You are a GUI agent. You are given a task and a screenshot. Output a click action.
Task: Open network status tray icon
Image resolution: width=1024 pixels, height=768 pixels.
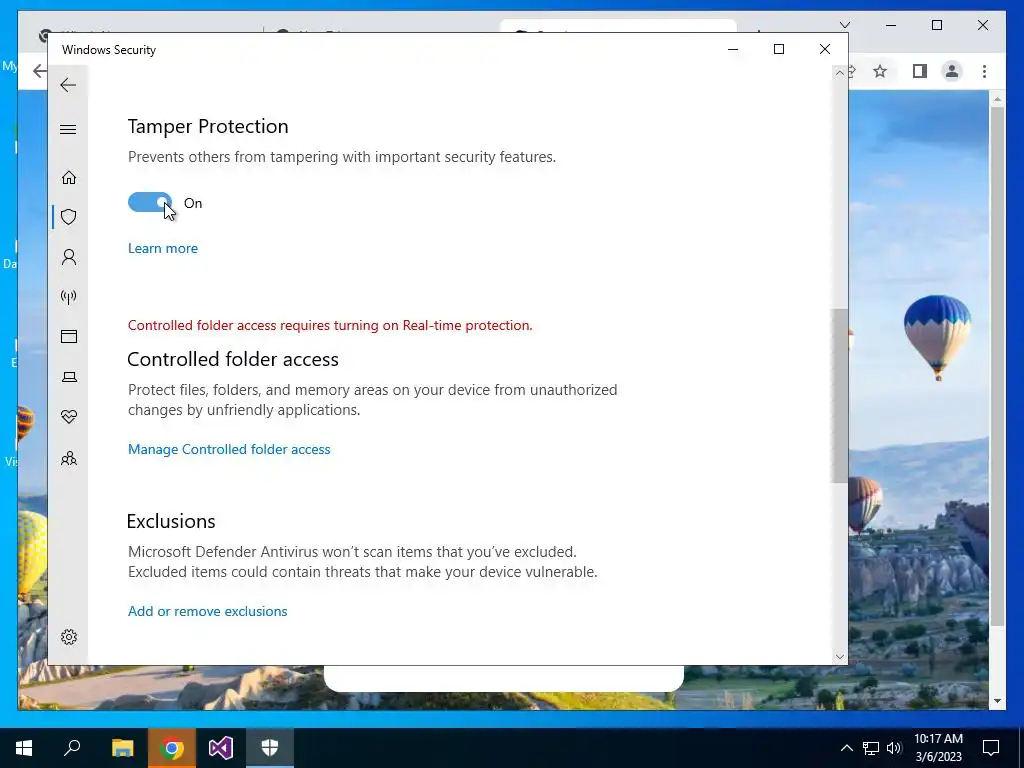point(871,748)
